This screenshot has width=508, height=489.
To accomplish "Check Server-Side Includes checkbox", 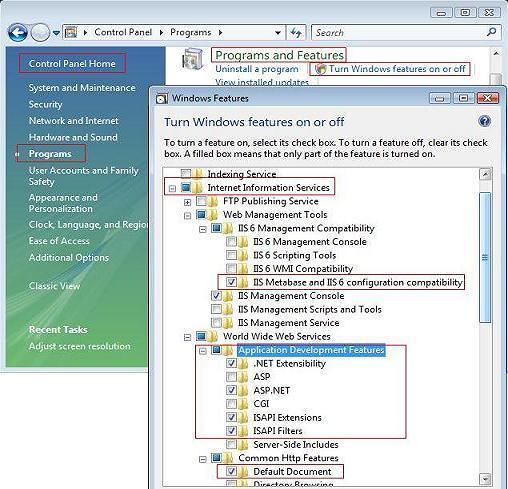I will click(x=231, y=444).
